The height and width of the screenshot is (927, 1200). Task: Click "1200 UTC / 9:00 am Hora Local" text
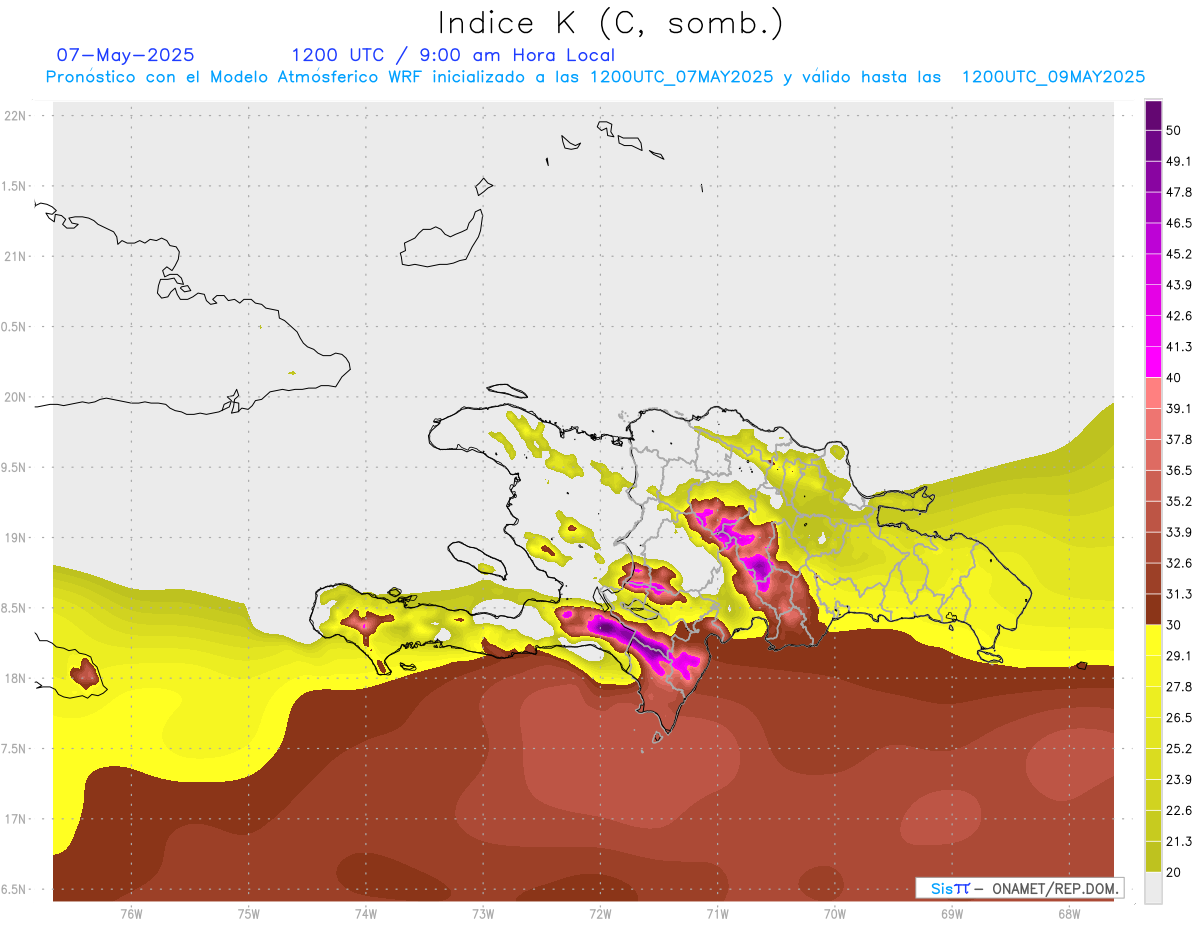(x=453, y=55)
